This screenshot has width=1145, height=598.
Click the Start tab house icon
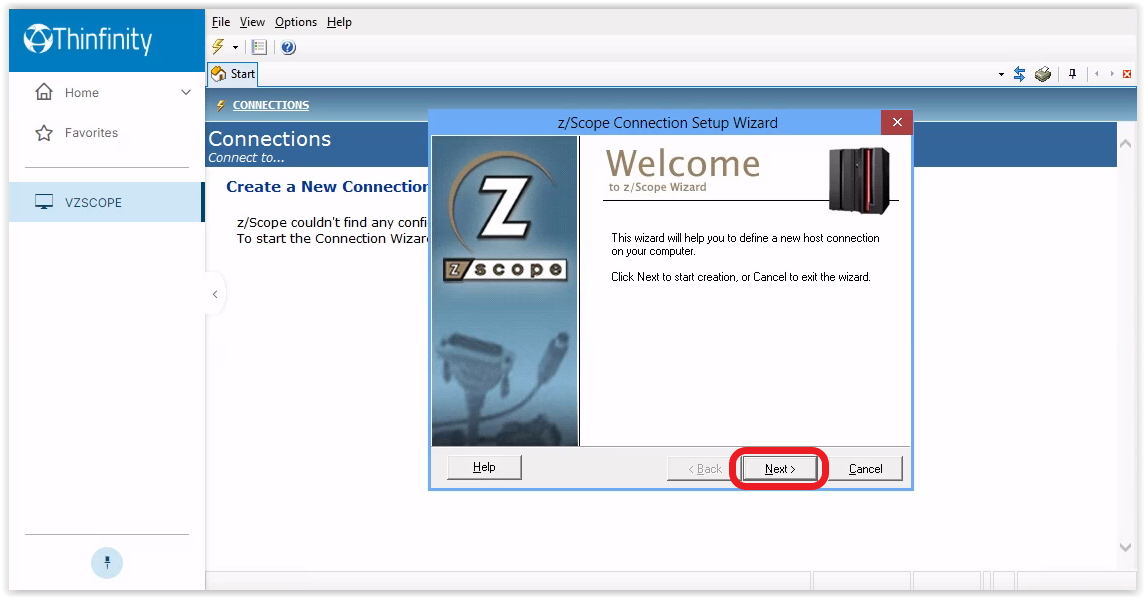click(218, 73)
